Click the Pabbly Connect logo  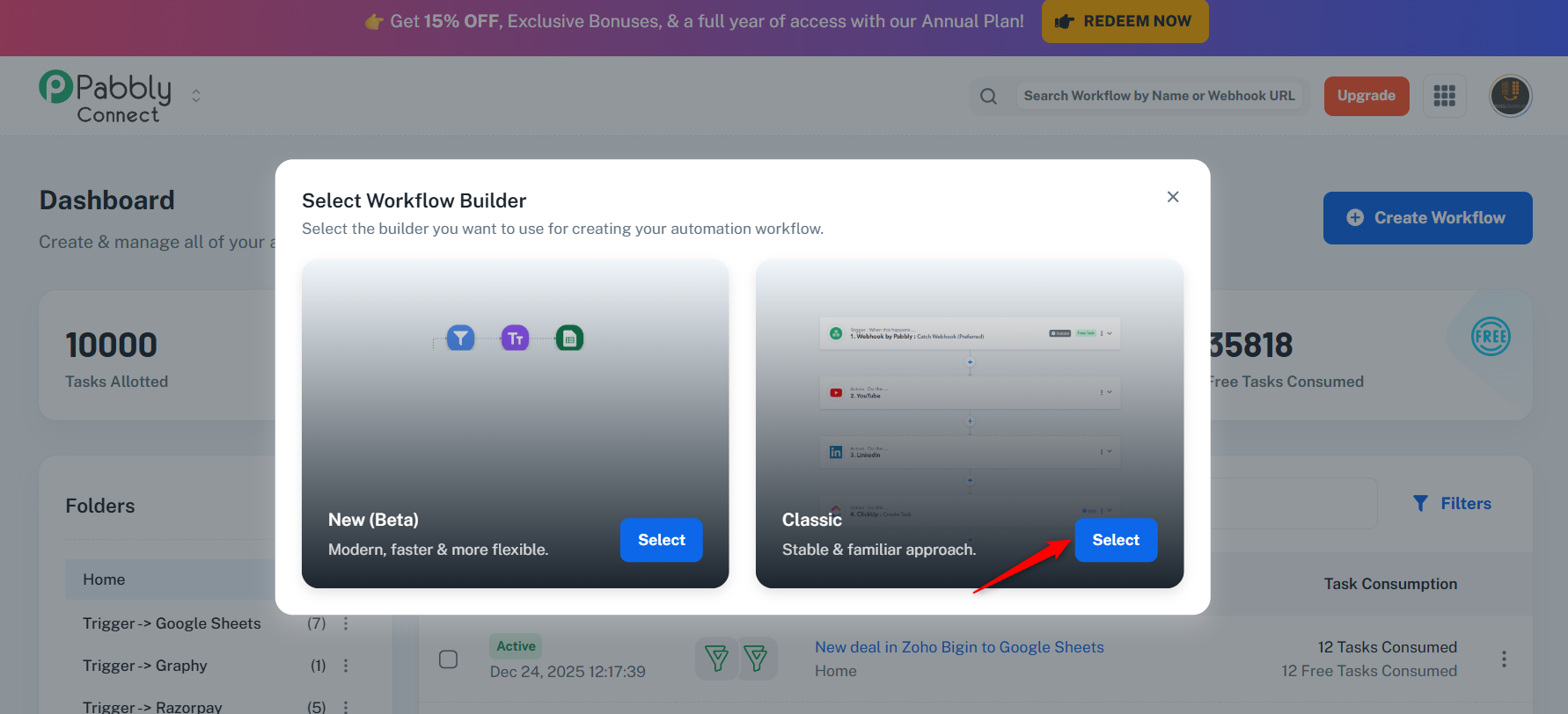pyautogui.click(x=106, y=97)
